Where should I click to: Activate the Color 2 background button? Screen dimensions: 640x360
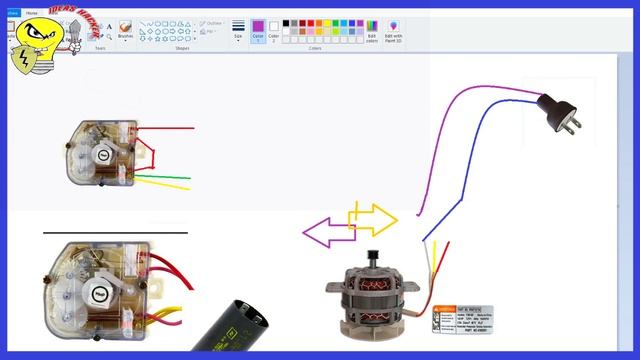(x=274, y=32)
